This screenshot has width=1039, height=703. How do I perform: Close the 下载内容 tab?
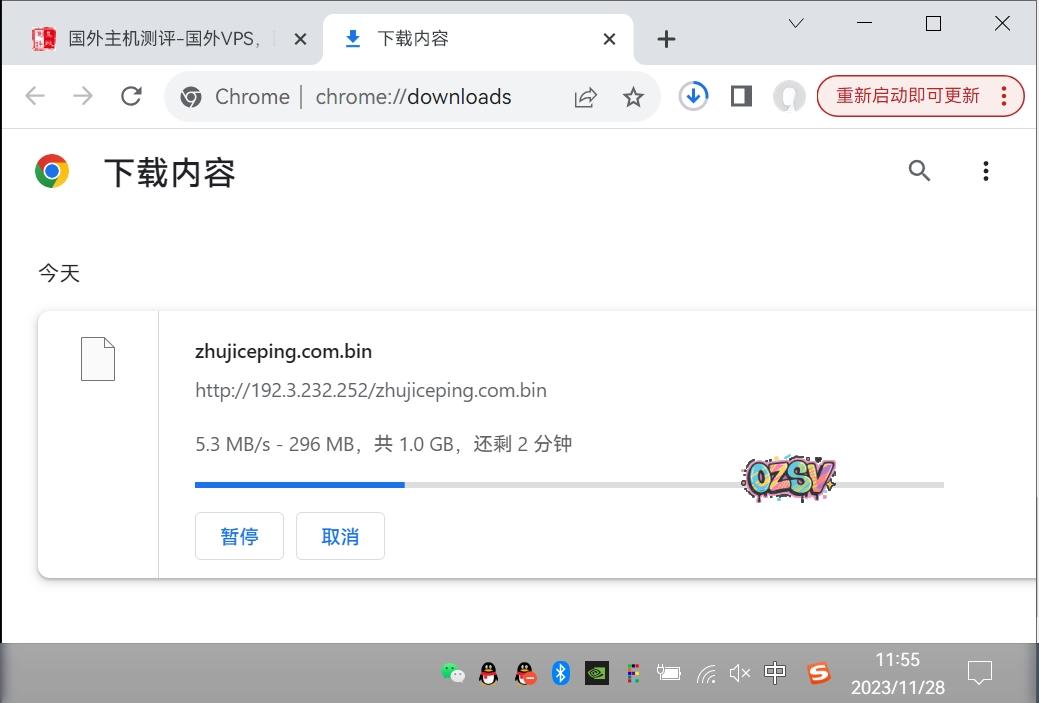[609, 39]
